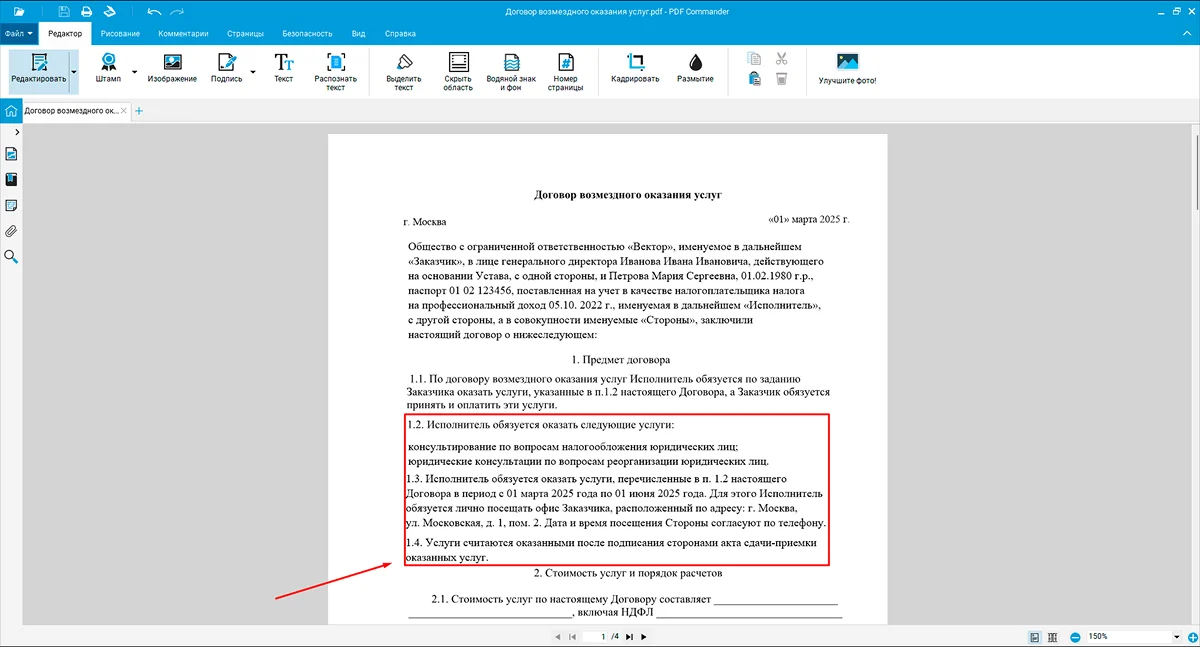
Task: Add a signature with Подпись
Action: click(226, 68)
